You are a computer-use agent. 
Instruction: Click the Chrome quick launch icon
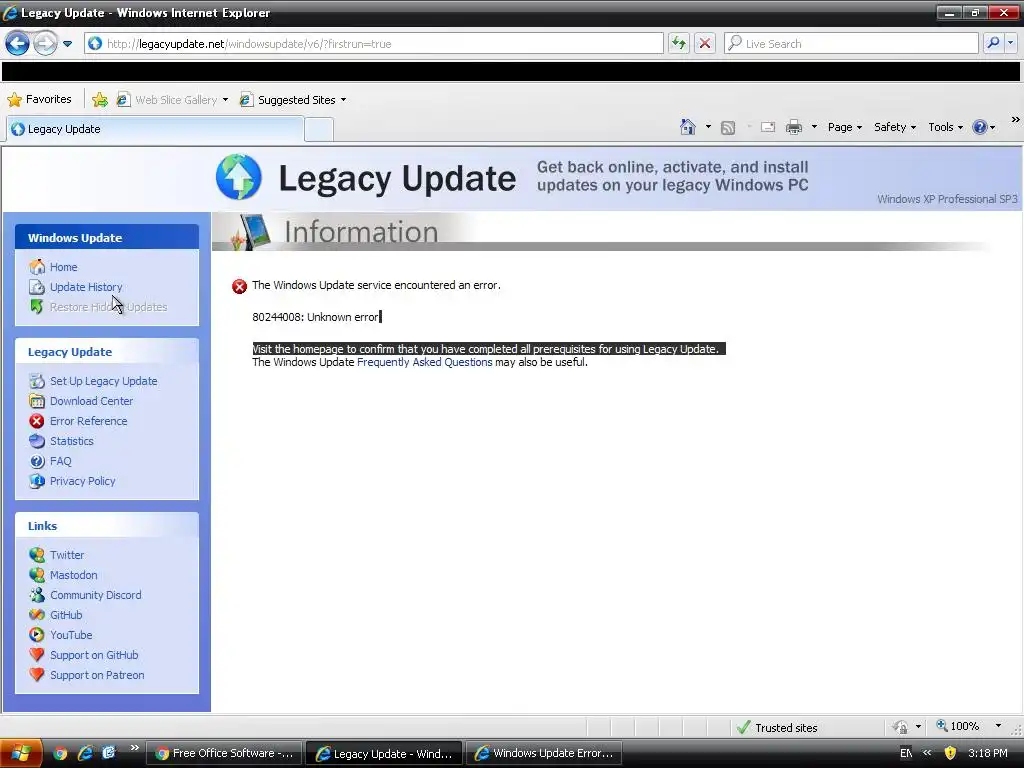[x=59, y=754]
